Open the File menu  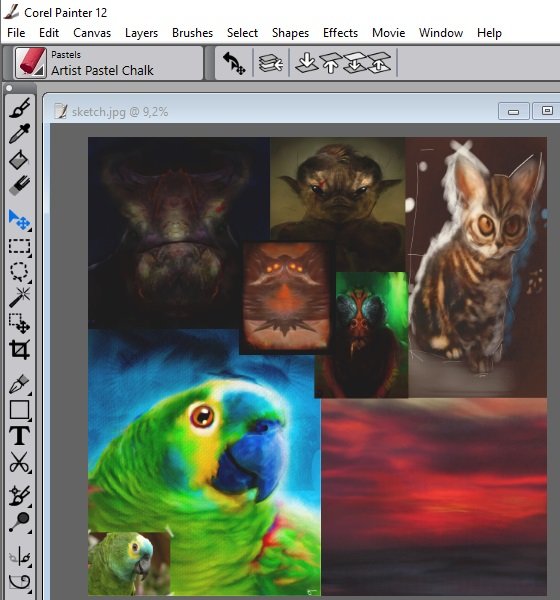click(x=16, y=33)
